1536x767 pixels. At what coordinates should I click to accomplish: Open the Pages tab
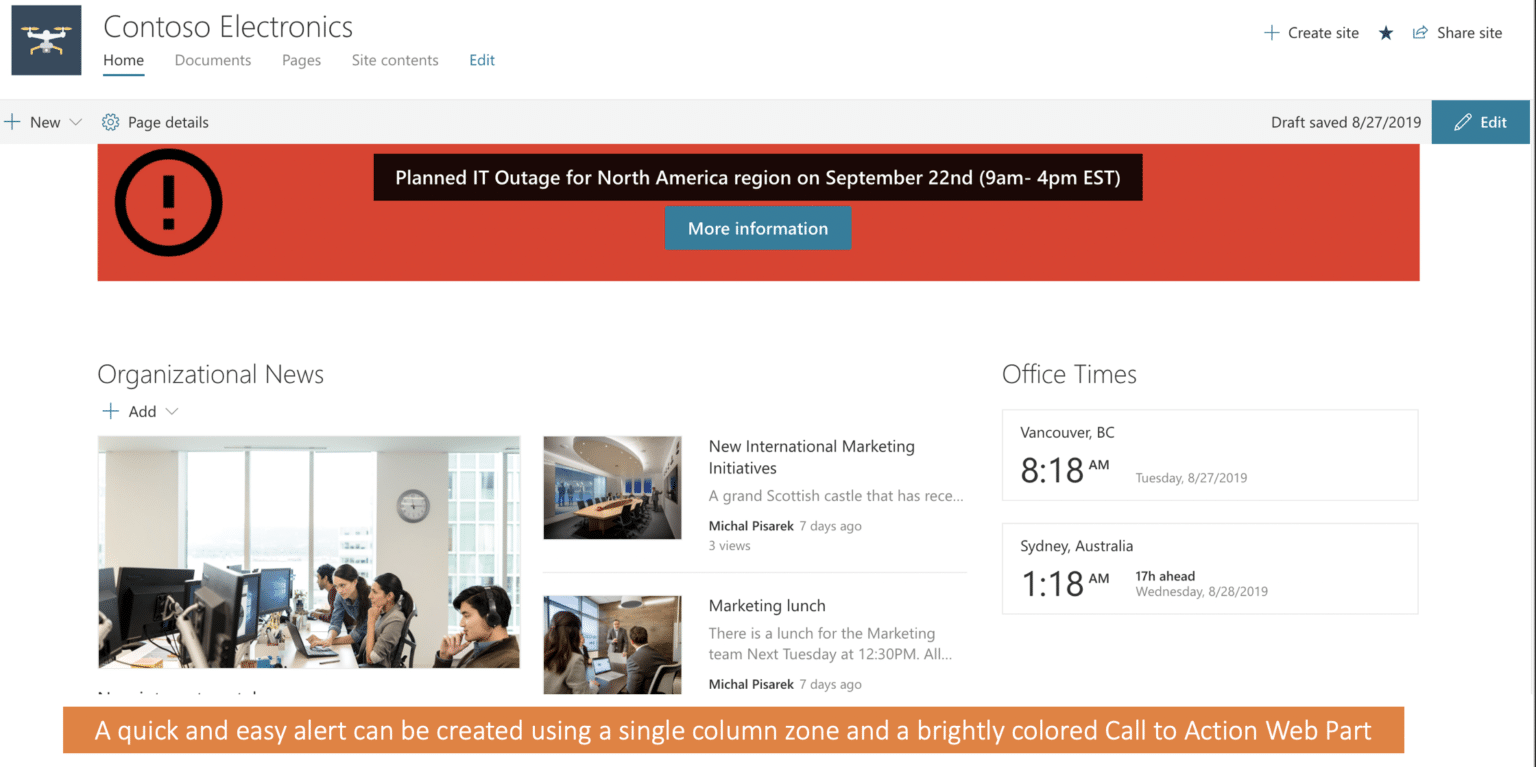coord(301,60)
